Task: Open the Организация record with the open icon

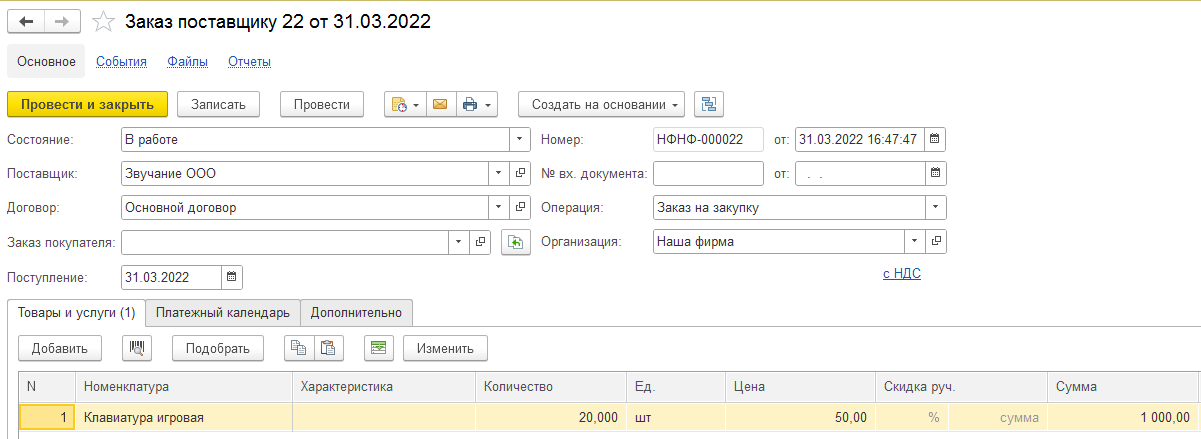Action: point(937,242)
